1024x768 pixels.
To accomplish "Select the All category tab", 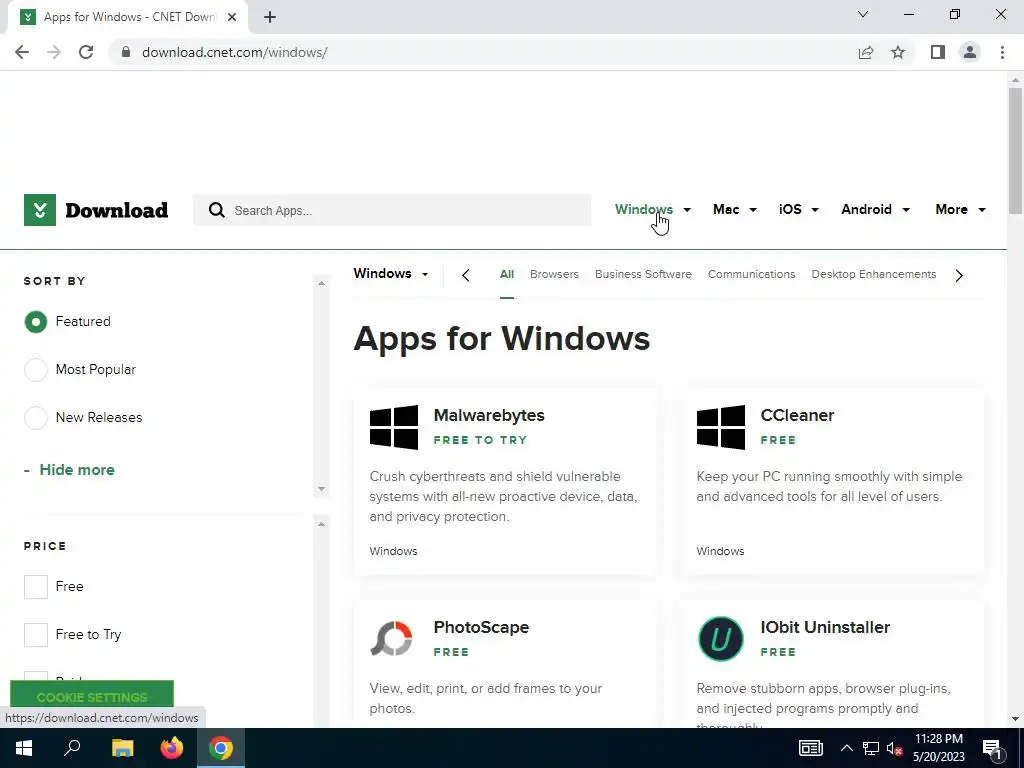I will (x=507, y=274).
